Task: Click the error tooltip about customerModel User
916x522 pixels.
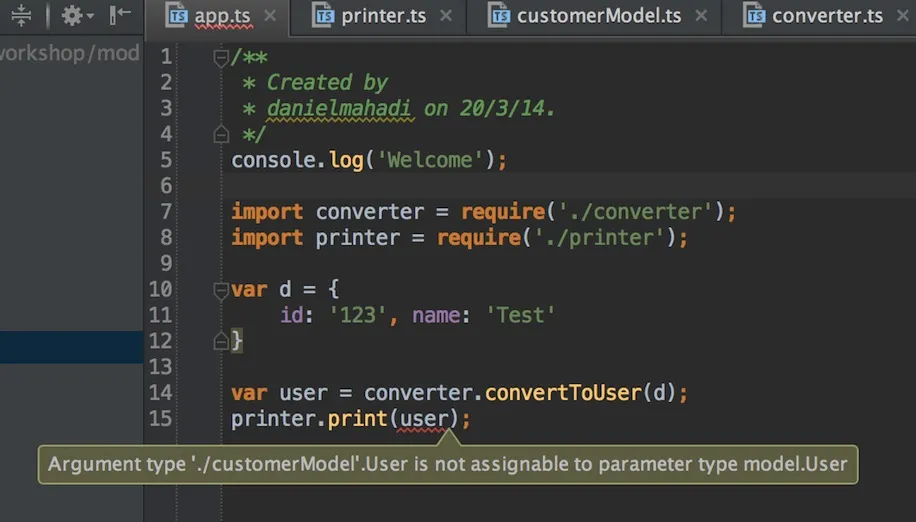Action: click(x=448, y=465)
